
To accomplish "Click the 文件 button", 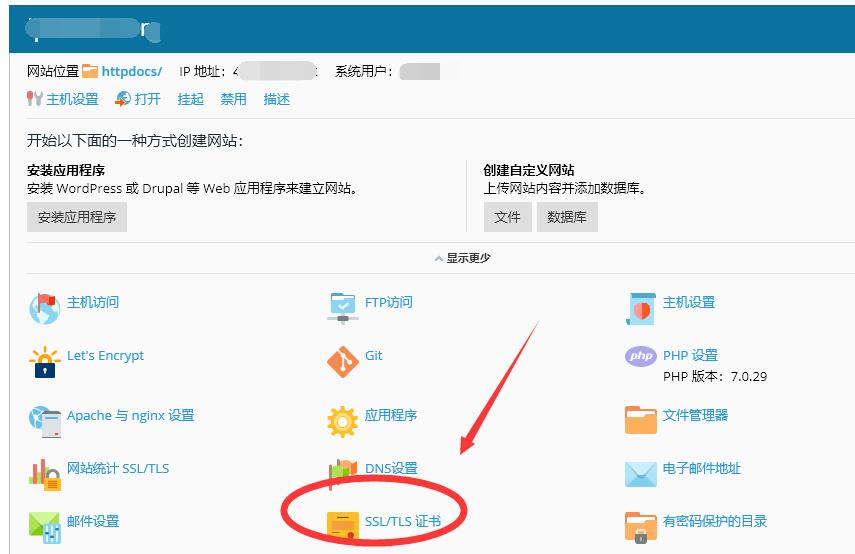I will click(x=507, y=217).
